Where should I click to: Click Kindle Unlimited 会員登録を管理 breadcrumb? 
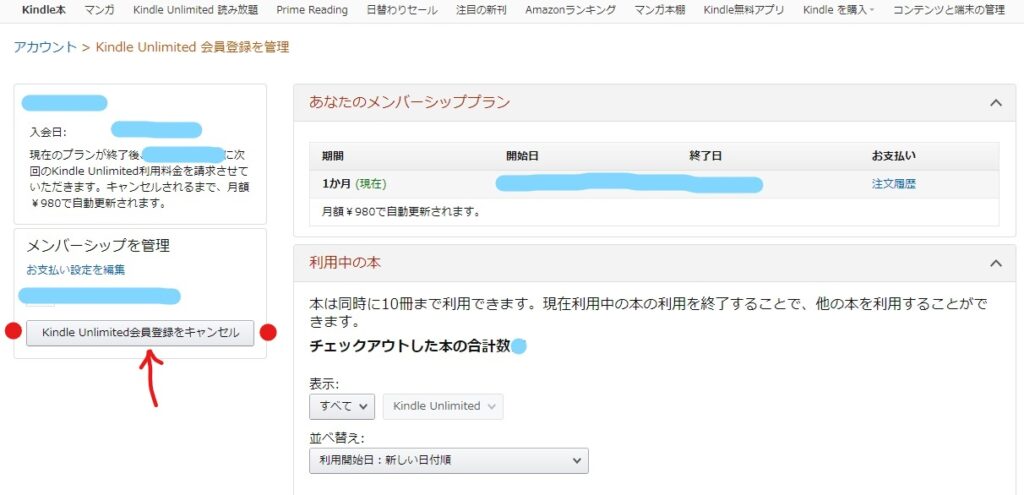coord(192,47)
